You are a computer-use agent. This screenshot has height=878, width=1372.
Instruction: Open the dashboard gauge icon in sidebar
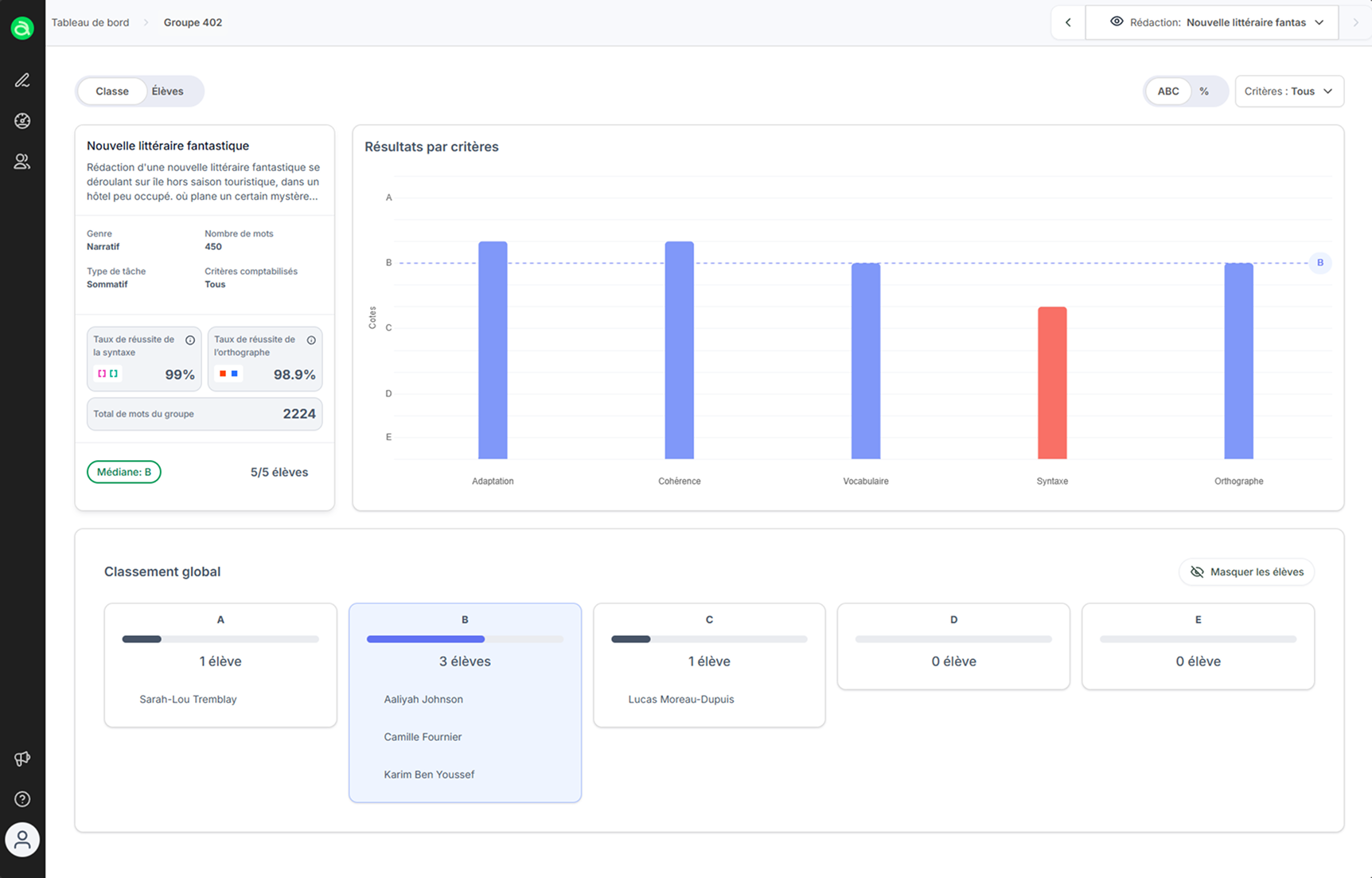tap(22, 121)
